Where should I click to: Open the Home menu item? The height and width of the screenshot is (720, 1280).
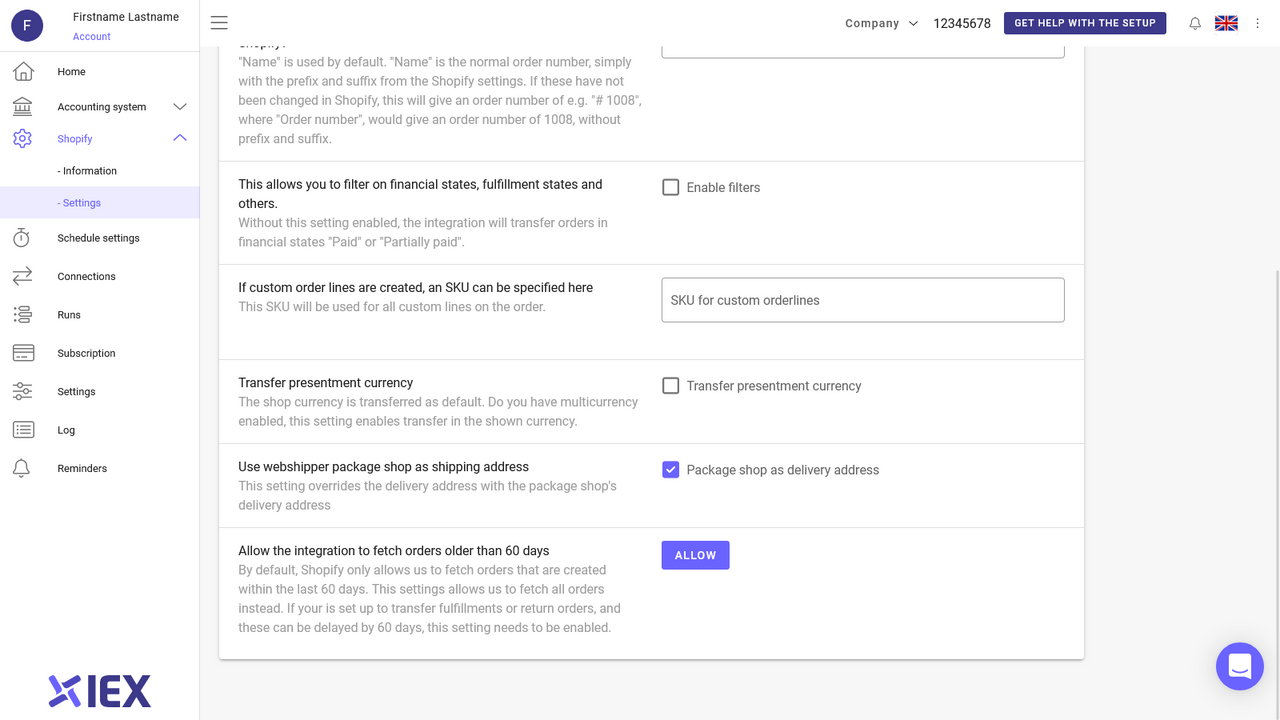[x=71, y=72]
